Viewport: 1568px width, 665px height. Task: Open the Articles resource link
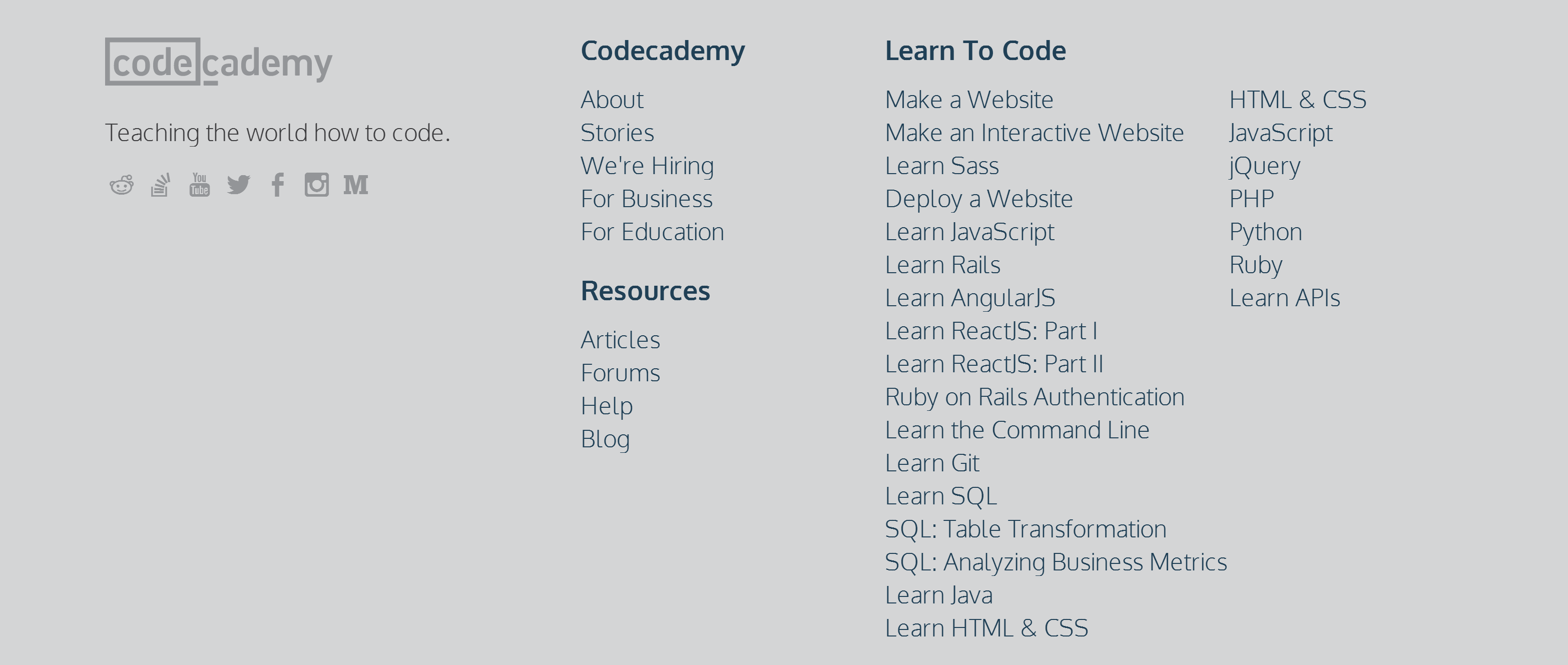pos(620,339)
